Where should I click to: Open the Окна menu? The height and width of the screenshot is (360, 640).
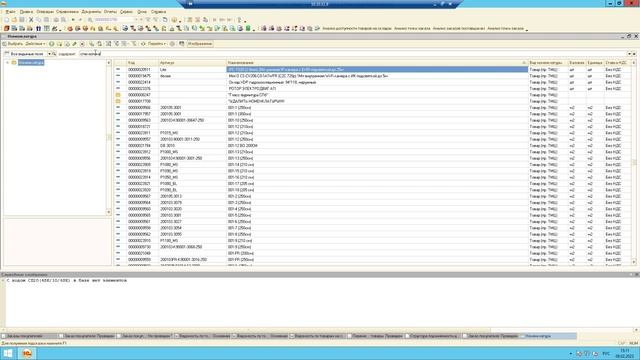[142, 12]
